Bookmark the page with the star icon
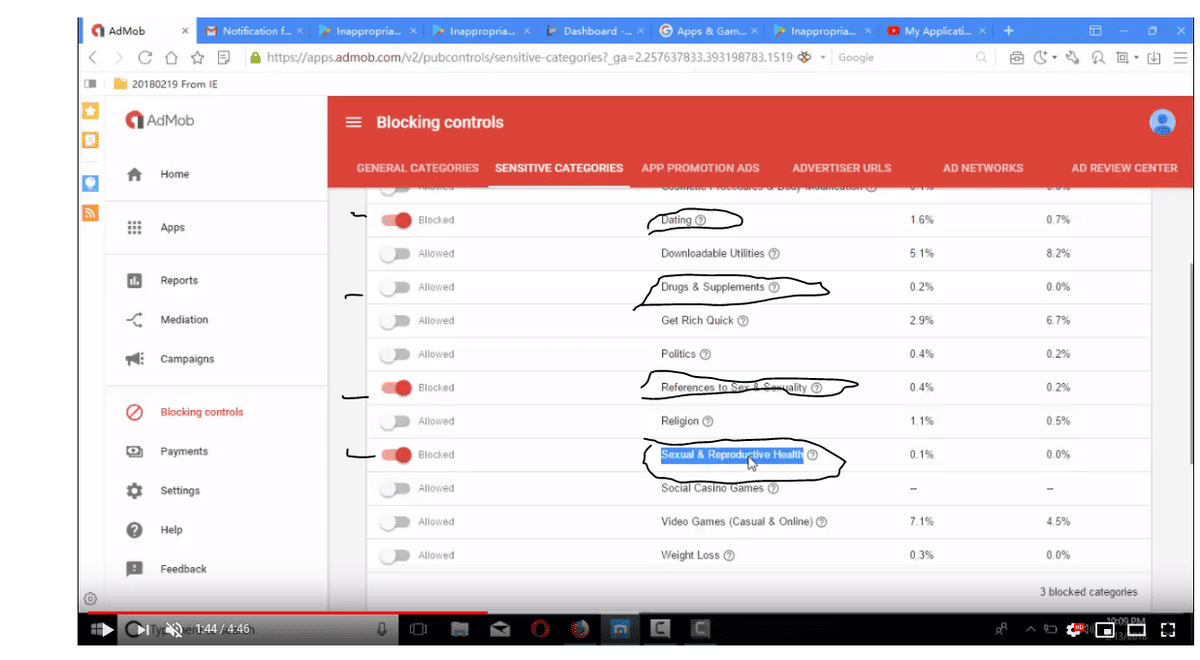This screenshot has height=660, width=1200. point(198,58)
